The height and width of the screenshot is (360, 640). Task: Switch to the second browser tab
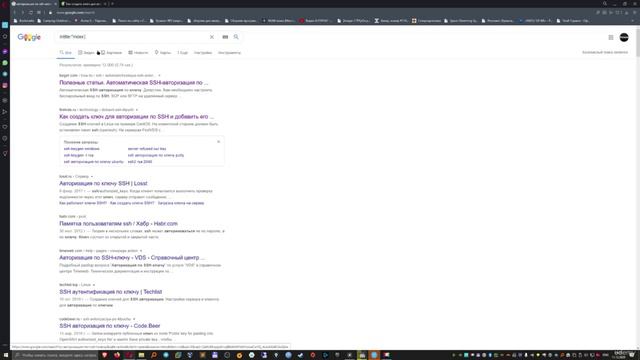coord(84,4)
